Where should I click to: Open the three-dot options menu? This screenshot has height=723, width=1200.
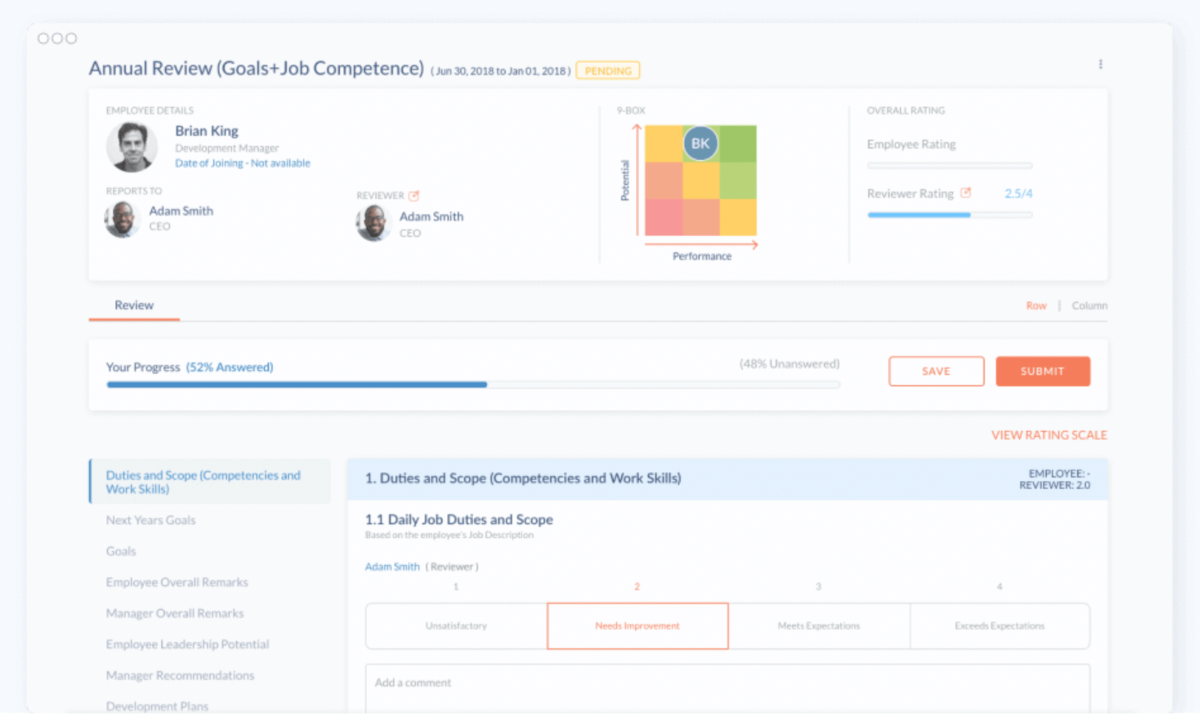1100,63
